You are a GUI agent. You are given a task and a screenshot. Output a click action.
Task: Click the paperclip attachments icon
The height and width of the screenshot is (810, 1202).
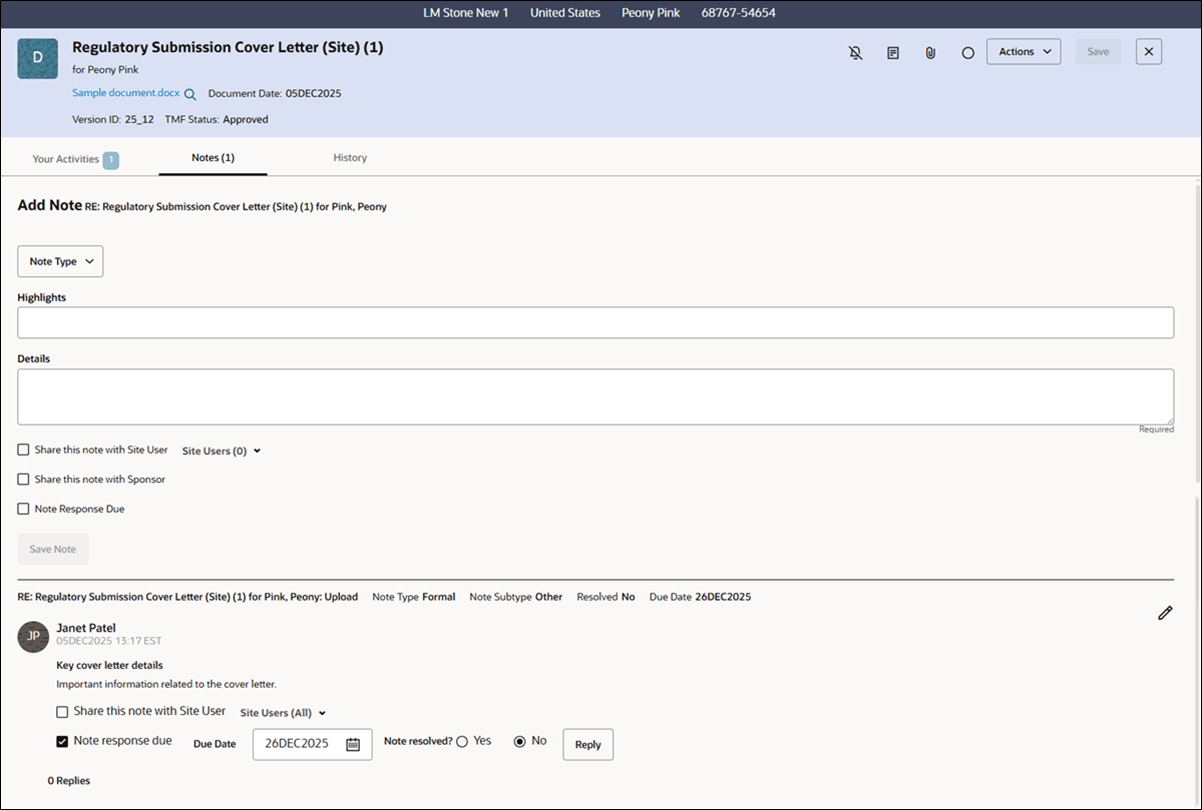coord(930,51)
